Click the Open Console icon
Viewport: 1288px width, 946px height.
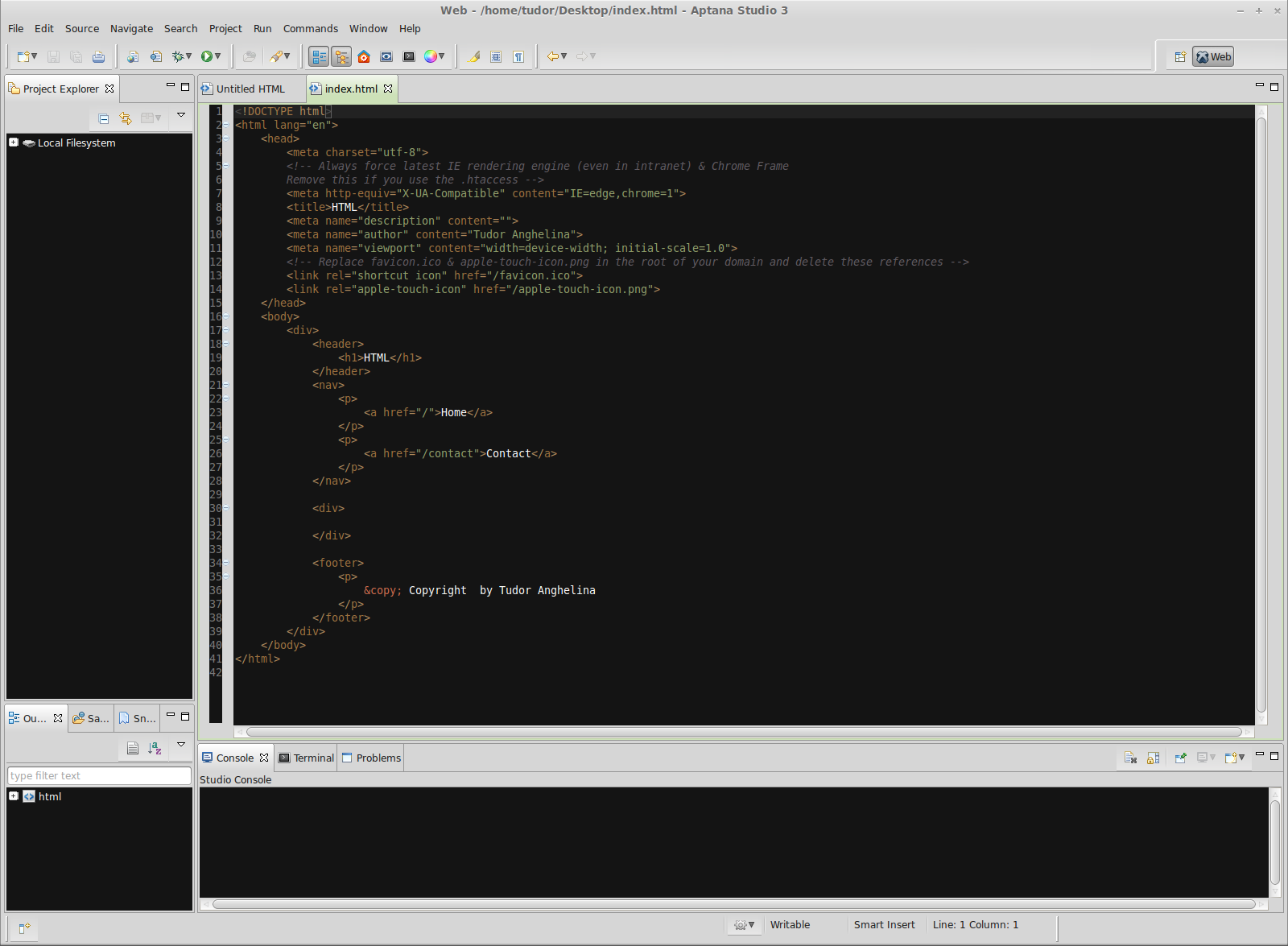click(1230, 758)
